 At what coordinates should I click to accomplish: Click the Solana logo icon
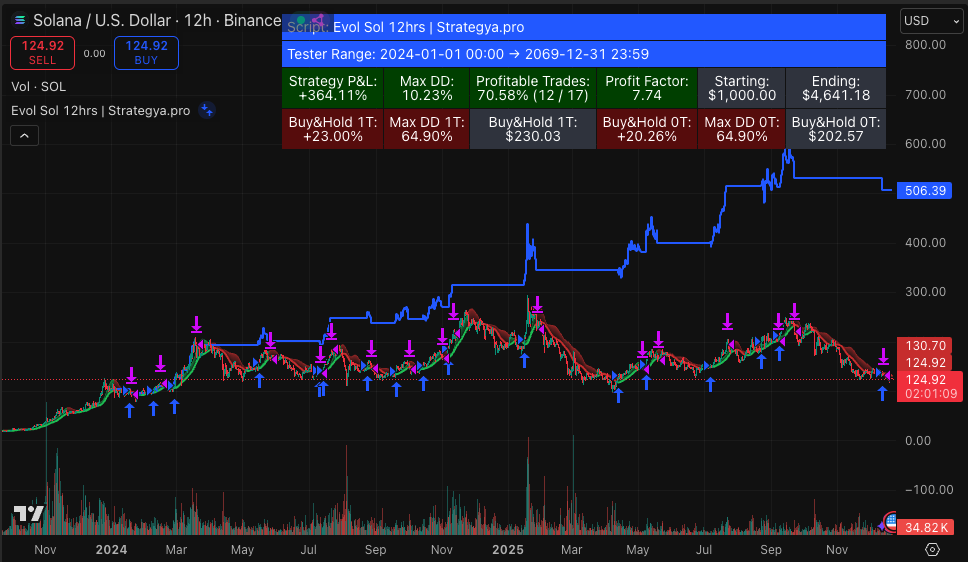(x=19, y=20)
